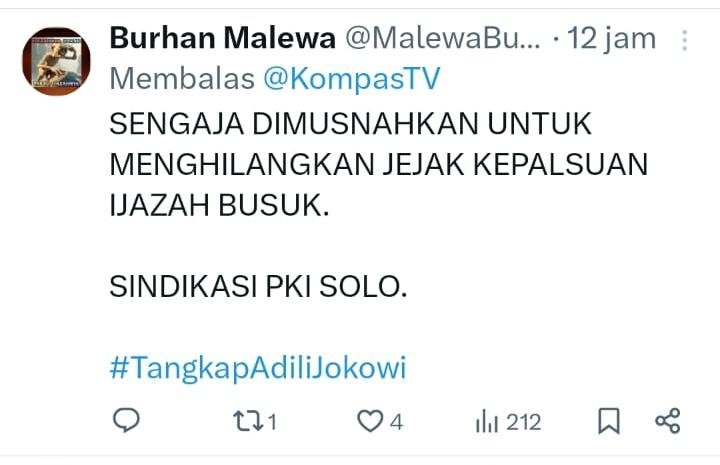Click the Burhan Malewa display name
Screen dimensions: 720x465
click(223, 38)
